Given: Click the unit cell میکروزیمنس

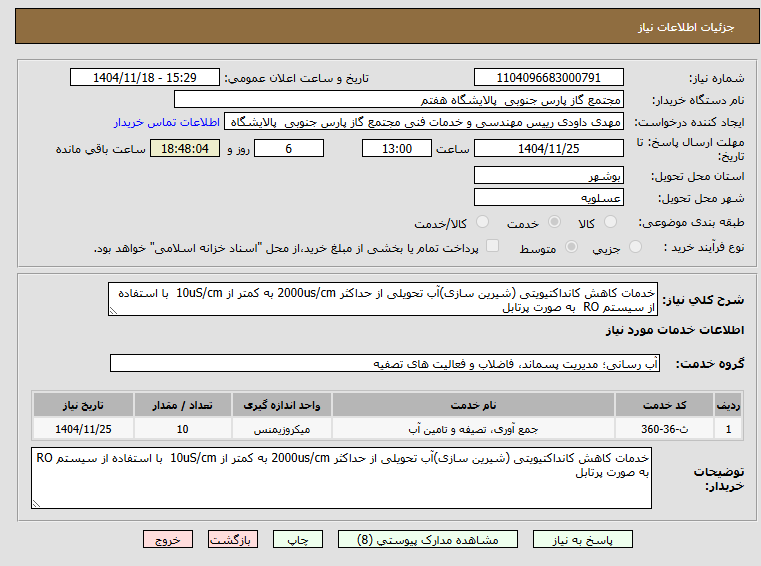Looking at the screenshot, I should pyautogui.click(x=281, y=429).
